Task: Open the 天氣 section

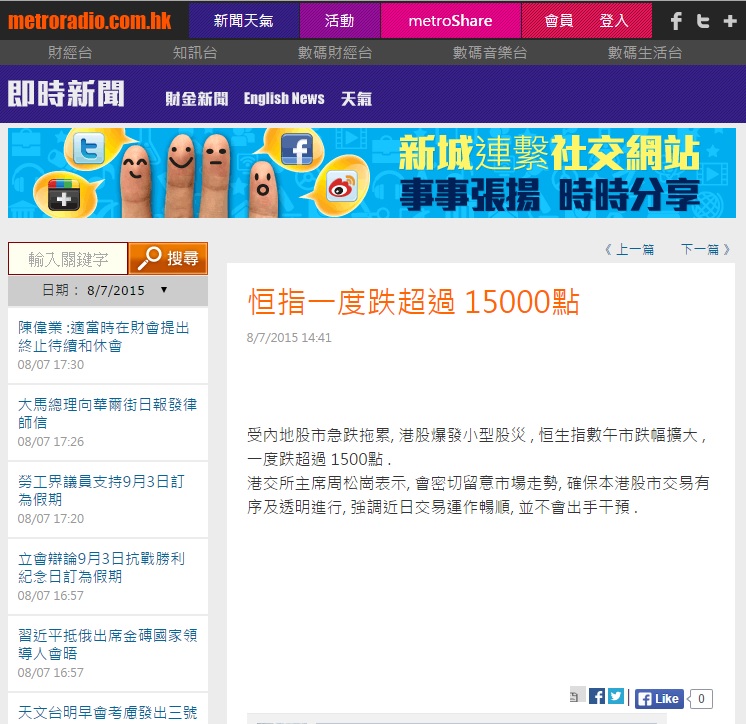Action: [x=356, y=99]
